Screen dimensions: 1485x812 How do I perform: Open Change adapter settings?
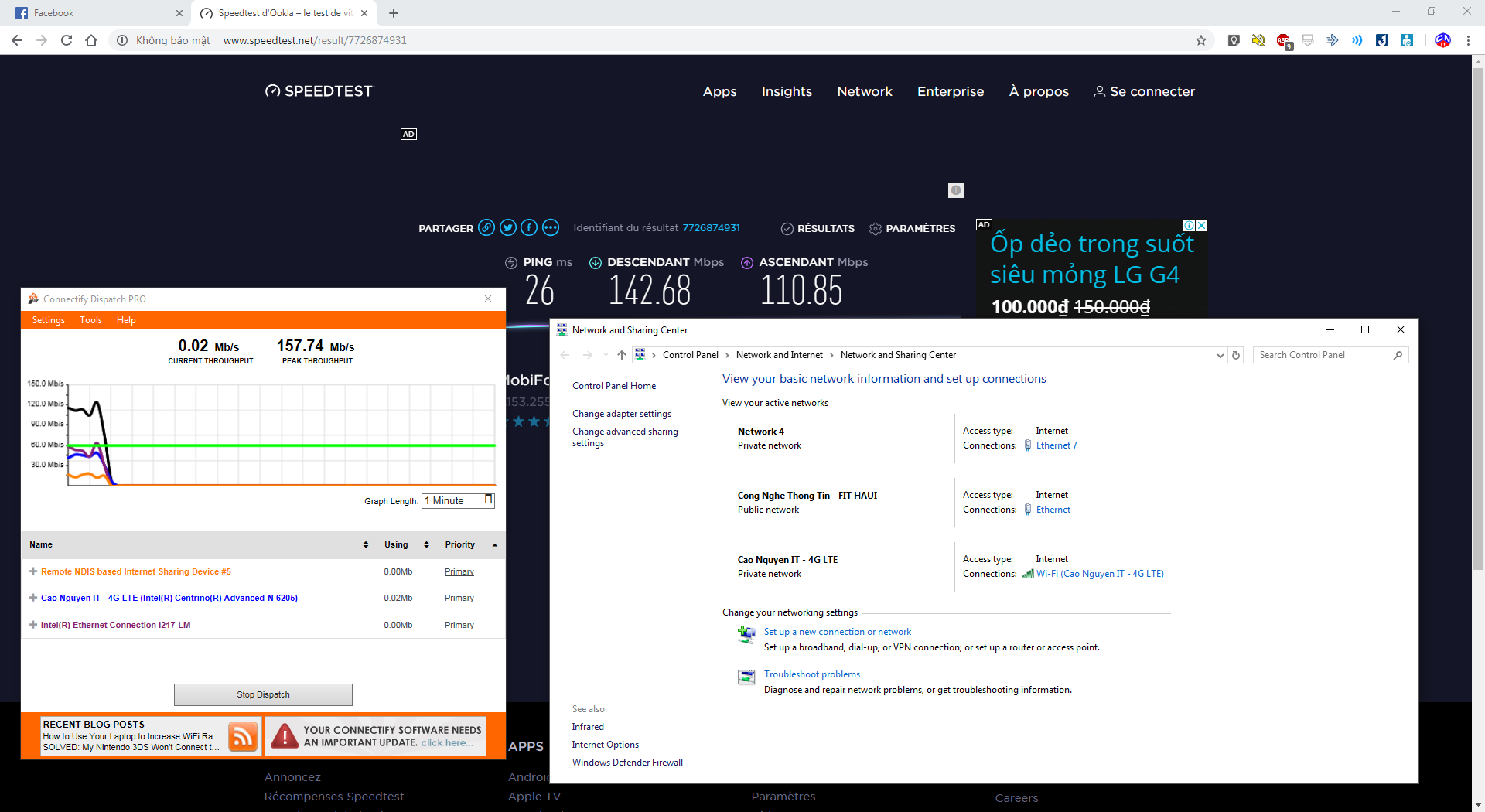(622, 414)
